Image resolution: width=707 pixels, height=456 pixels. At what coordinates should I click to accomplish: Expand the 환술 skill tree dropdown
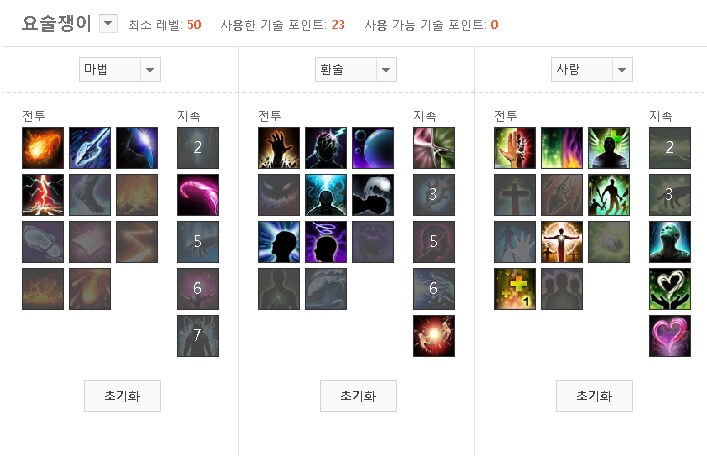(386, 69)
